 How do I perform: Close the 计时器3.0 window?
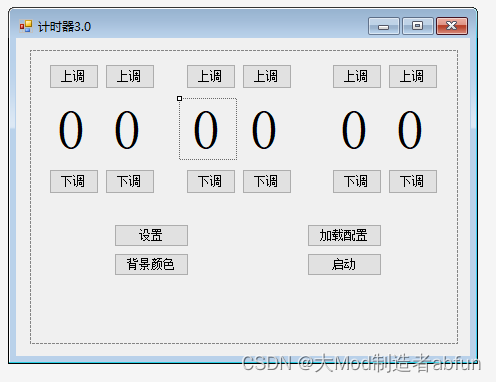452,26
